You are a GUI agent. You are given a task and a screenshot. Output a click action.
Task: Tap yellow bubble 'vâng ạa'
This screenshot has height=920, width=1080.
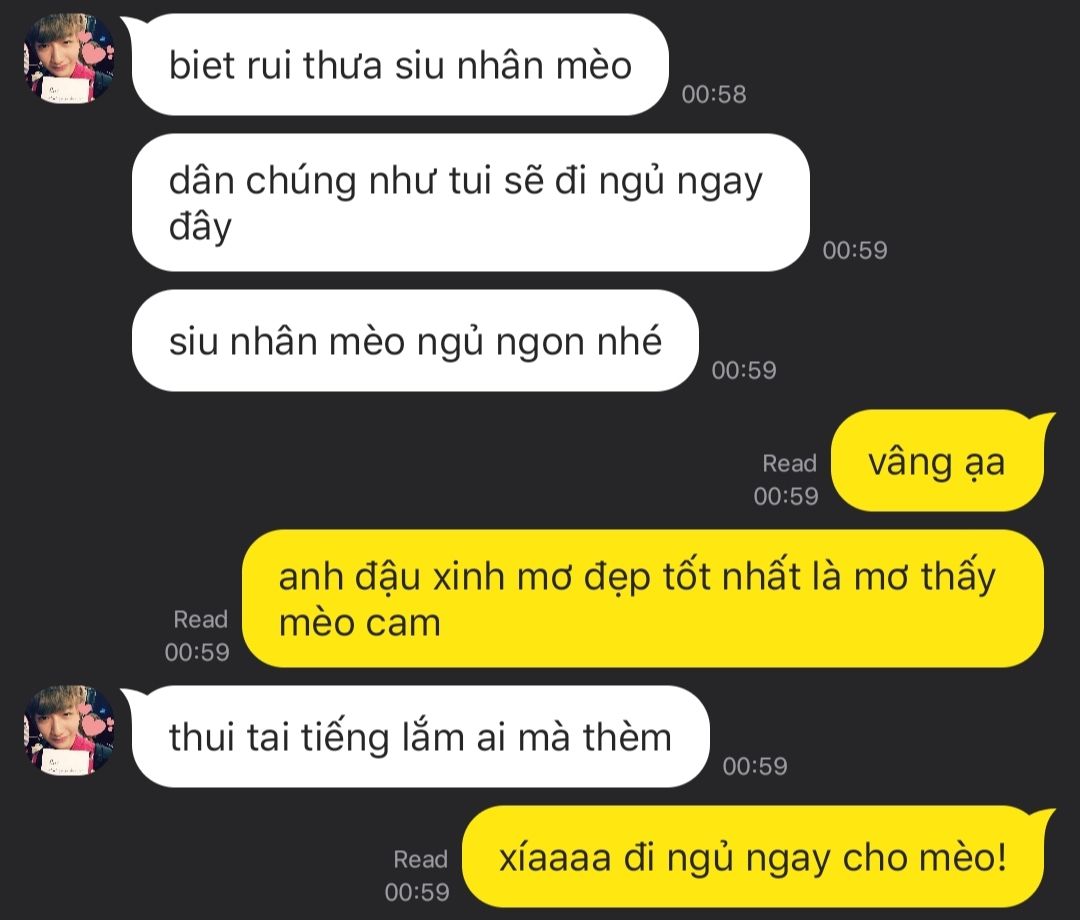pyautogui.click(x=937, y=461)
